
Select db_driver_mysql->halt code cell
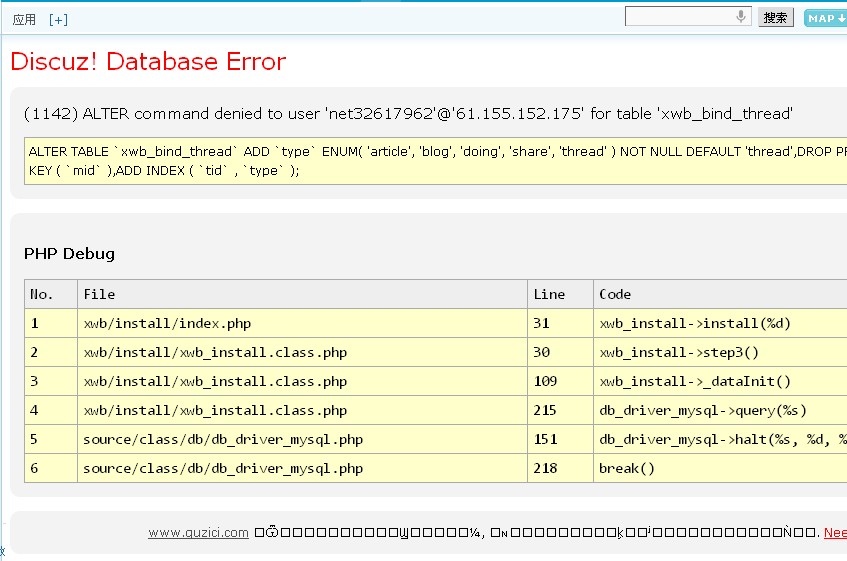721,440
